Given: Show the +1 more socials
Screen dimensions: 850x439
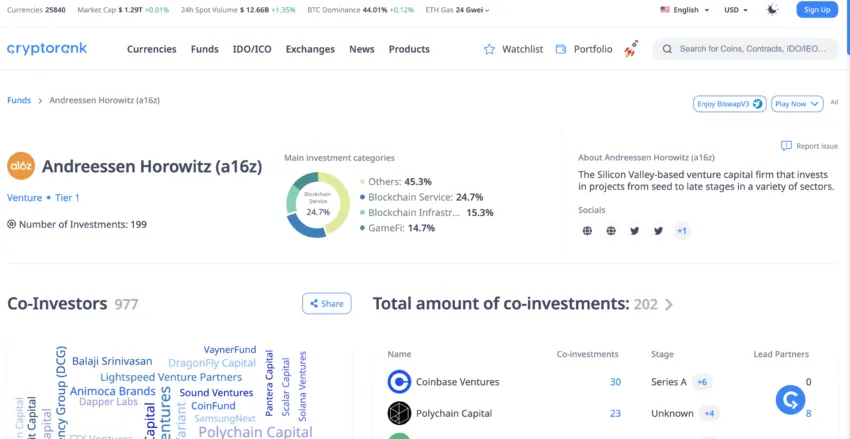Looking at the screenshot, I should click(x=681, y=231).
